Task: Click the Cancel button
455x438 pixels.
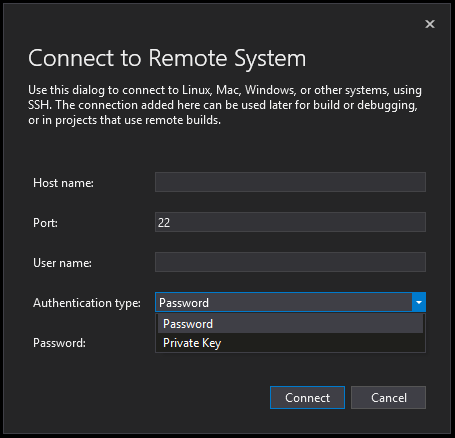Action: coord(389,397)
